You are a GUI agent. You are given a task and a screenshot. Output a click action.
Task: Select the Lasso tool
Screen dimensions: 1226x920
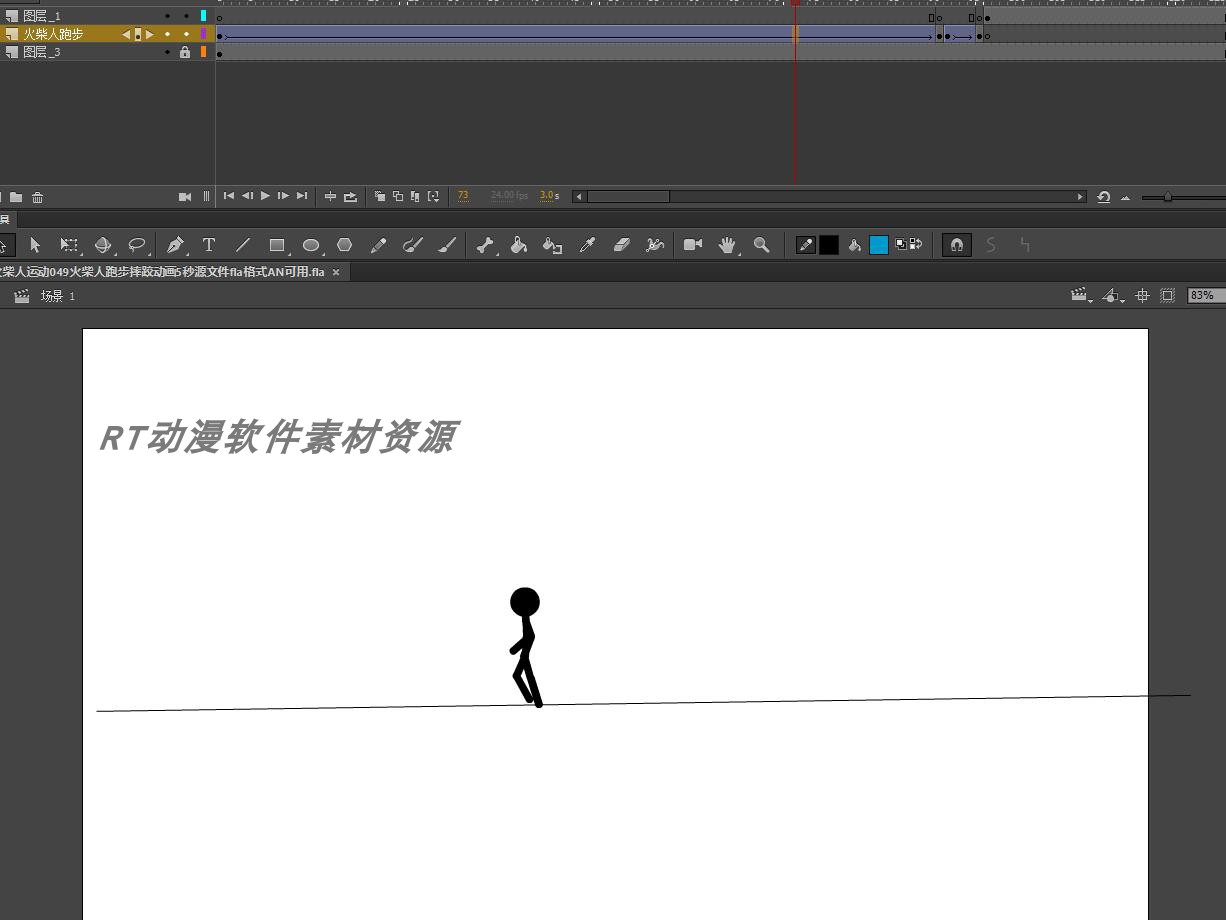click(x=138, y=244)
